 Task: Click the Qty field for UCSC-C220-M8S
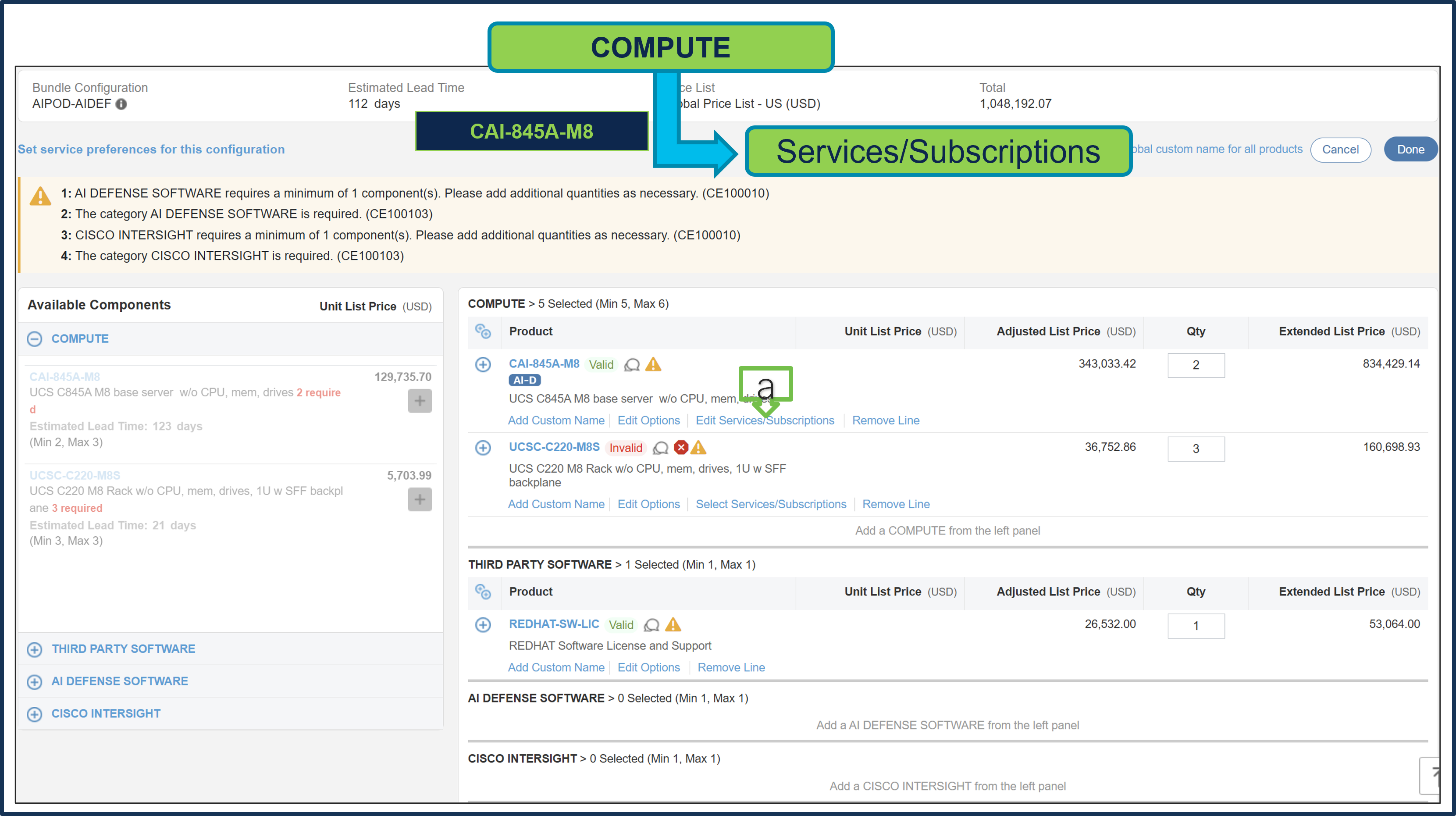1196,449
